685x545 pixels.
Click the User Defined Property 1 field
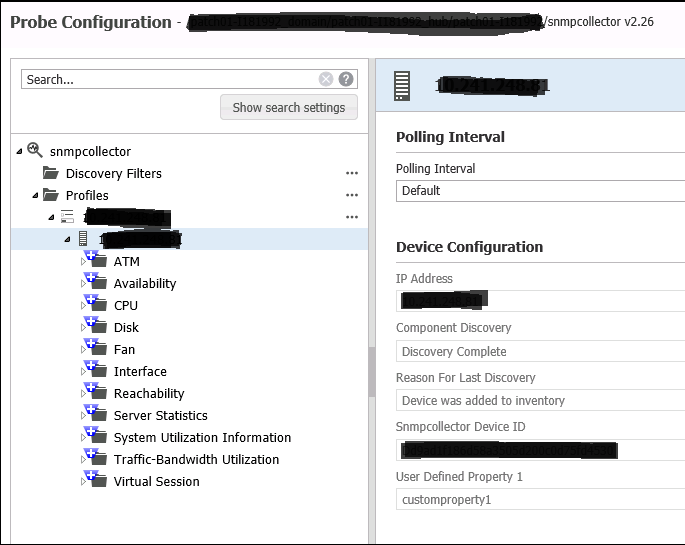click(x=540, y=499)
